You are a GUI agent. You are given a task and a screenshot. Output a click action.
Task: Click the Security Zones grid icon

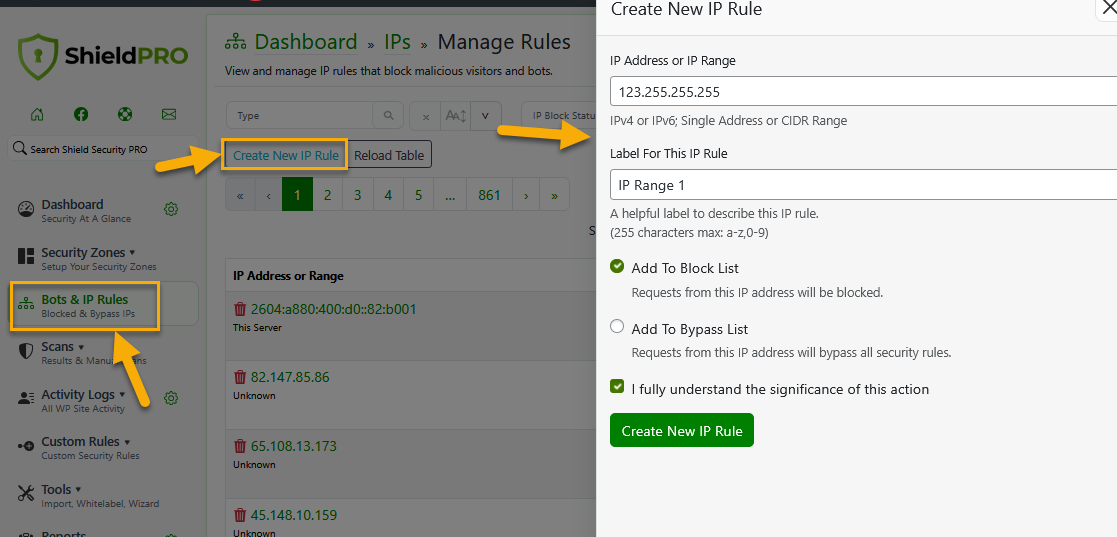coord(26,256)
